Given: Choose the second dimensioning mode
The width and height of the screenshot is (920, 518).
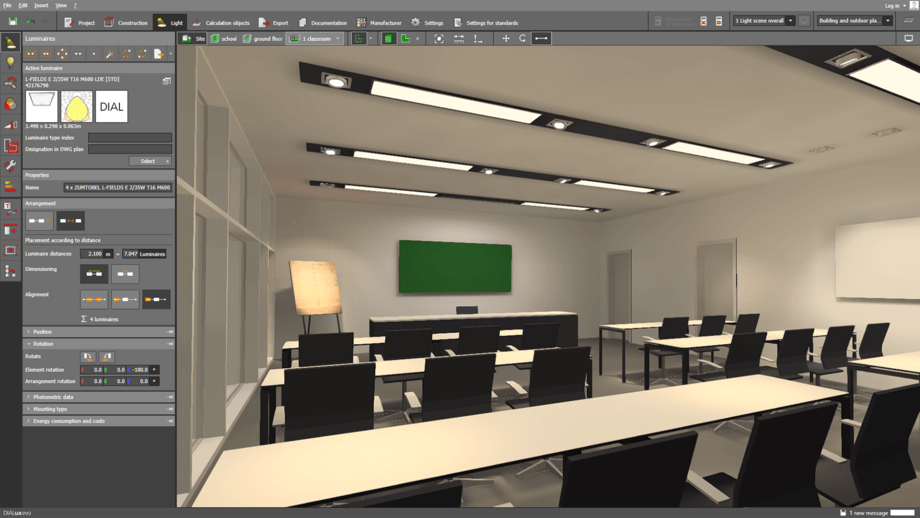Looking at the screenshot, I should pyautogui.click(x=125, y=273).
